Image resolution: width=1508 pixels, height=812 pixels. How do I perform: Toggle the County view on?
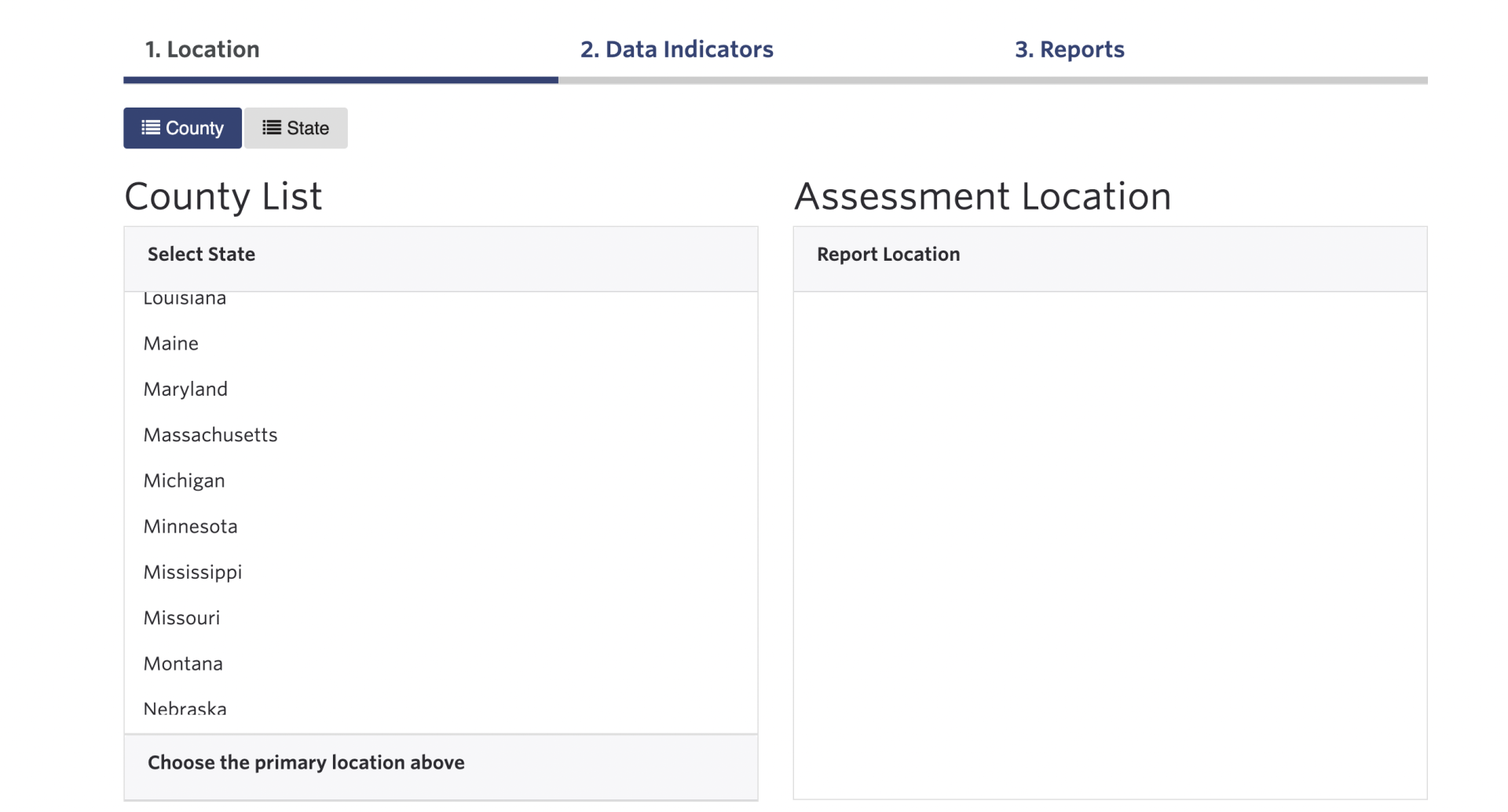pyautogui.click(x=182, y=127)
